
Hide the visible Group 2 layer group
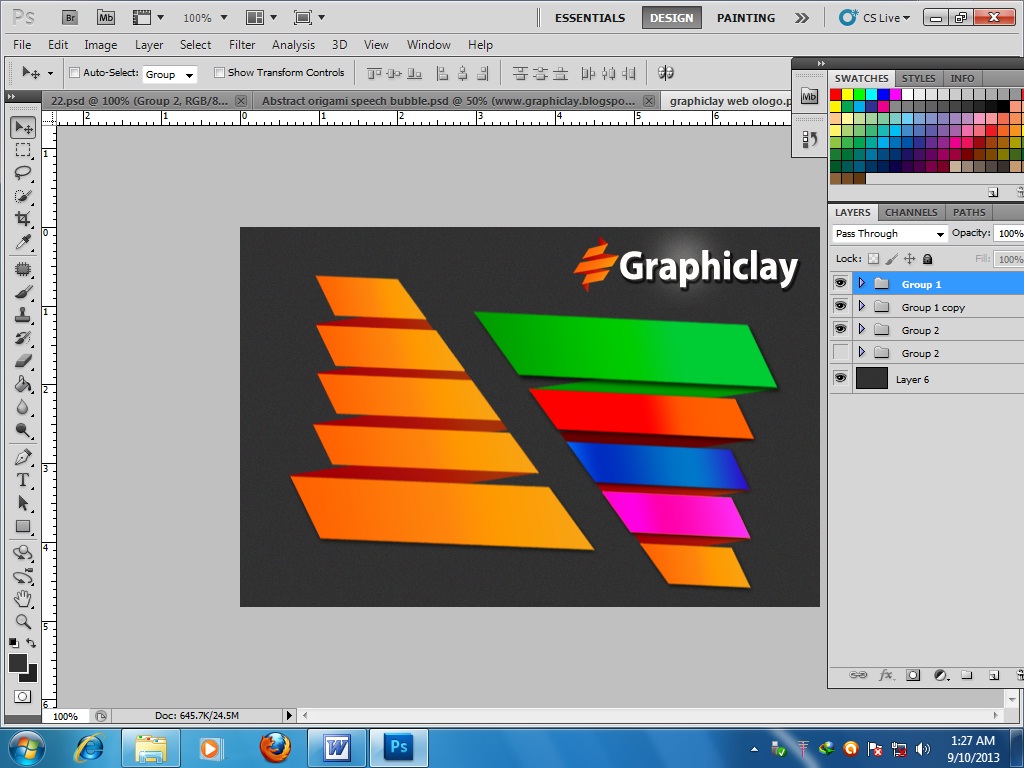[x=840, y=328]
